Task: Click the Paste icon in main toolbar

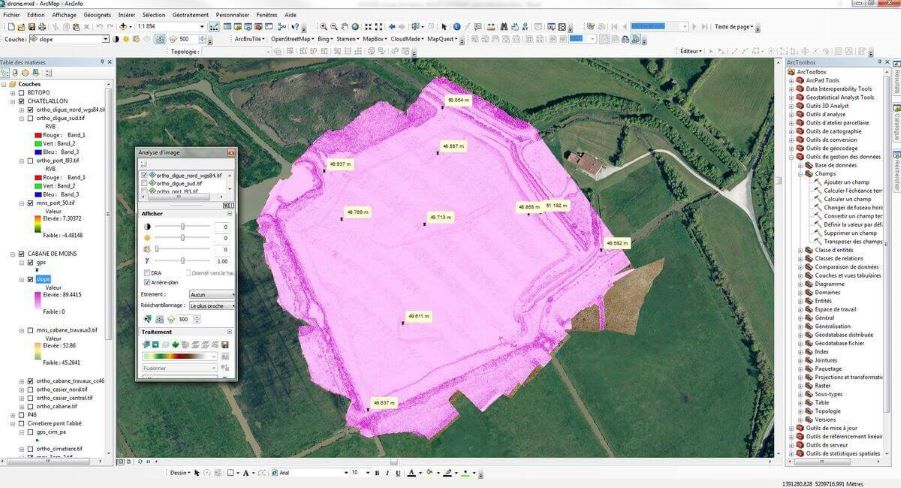Action: pos(76,27)
